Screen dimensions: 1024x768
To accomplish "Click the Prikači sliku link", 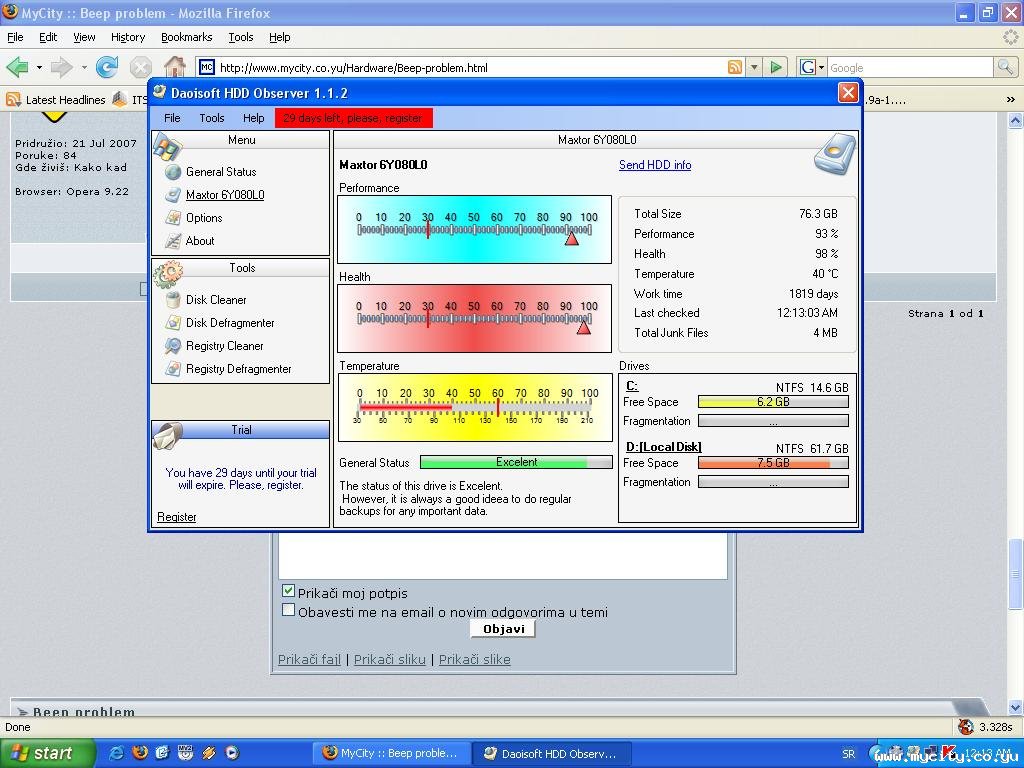I will (390, 660).
